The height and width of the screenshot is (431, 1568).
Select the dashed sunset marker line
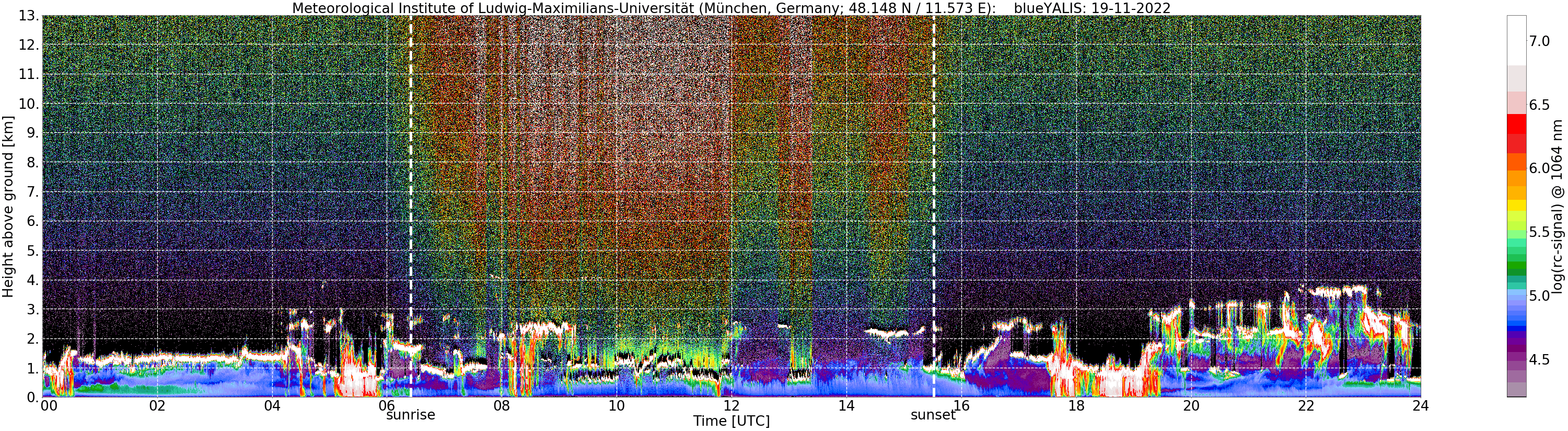[x=934, y=206]
